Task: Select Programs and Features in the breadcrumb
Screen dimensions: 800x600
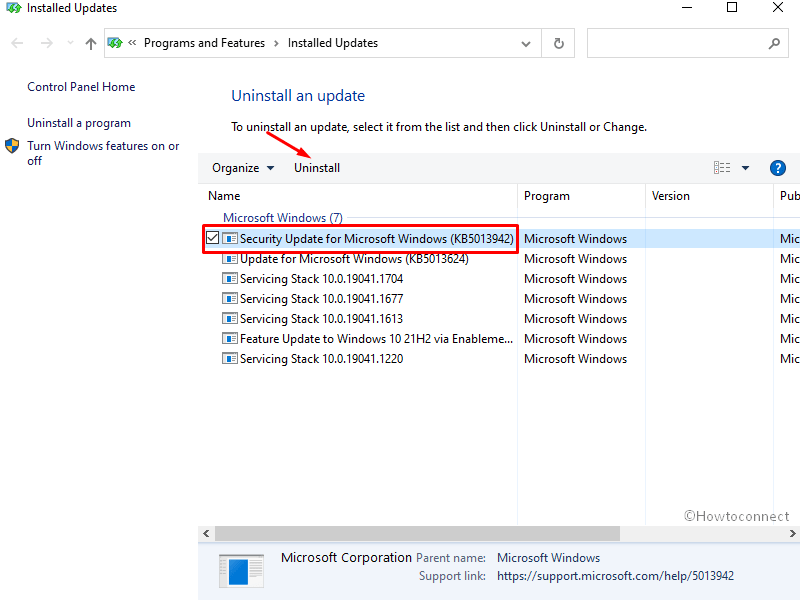Action: pyautogui.click(x=205, y=43)
